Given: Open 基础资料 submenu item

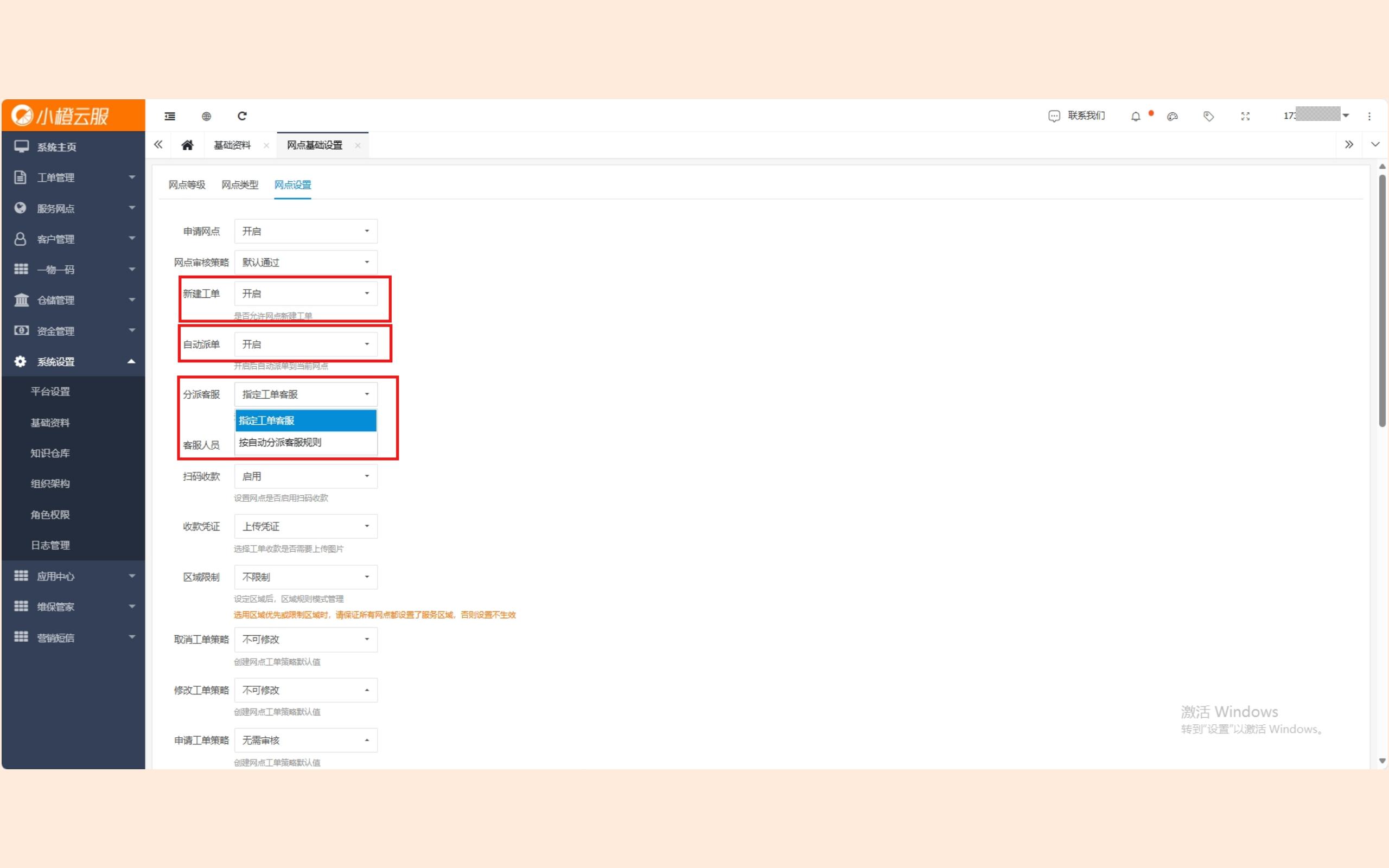Looking at the screenshot, I should tap(73, 423).
